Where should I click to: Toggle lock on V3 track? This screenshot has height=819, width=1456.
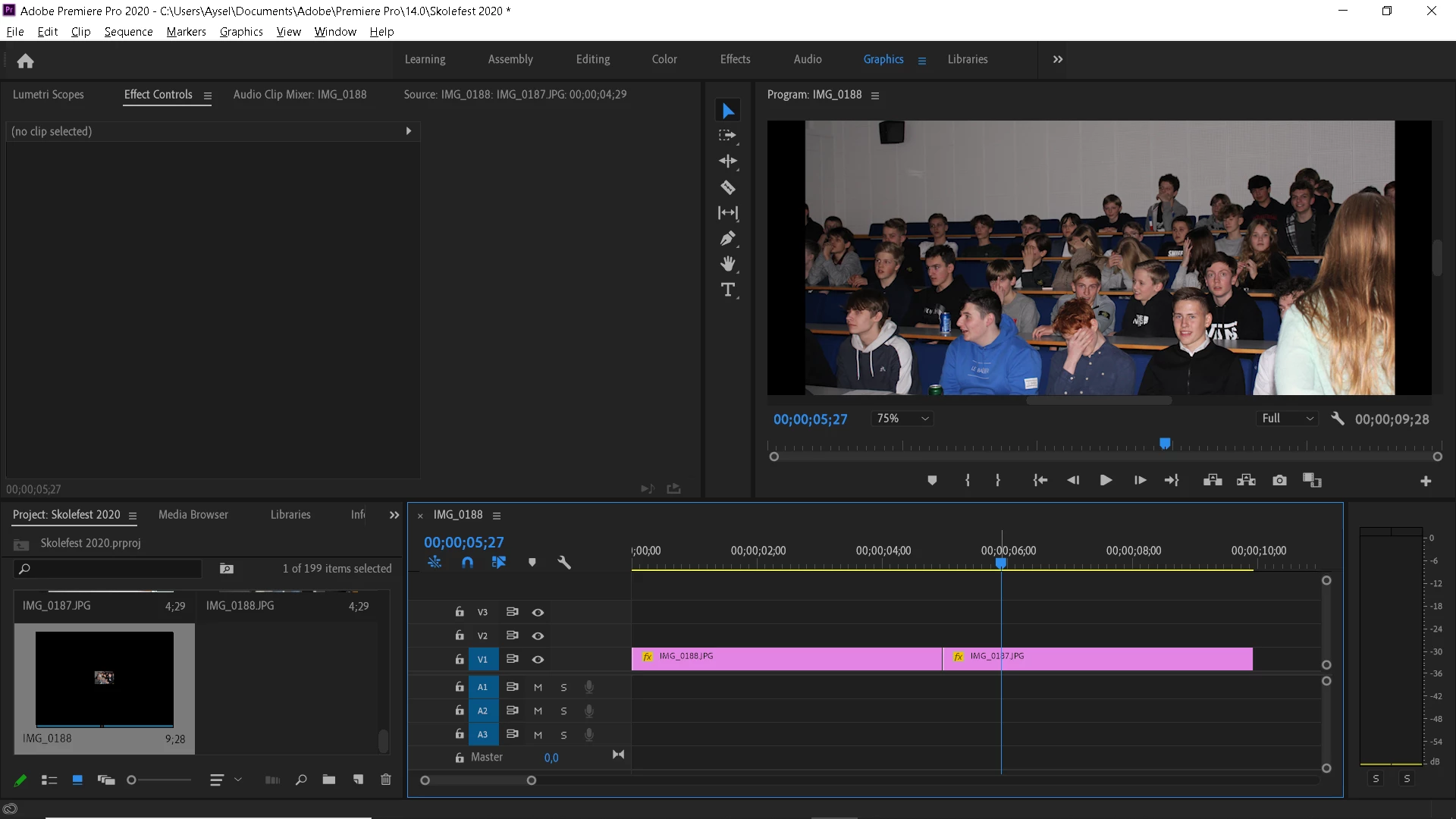pos(459,612)
